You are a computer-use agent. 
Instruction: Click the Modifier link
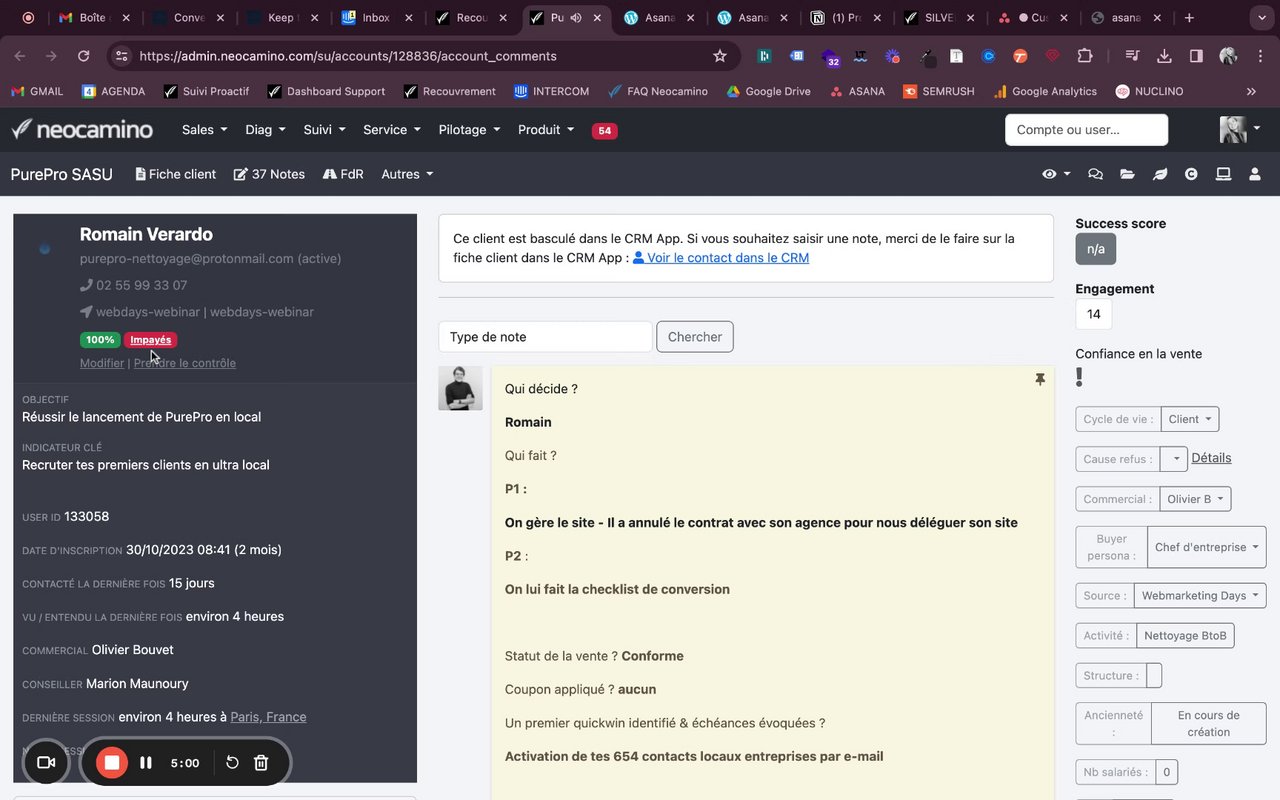(102, 363)
